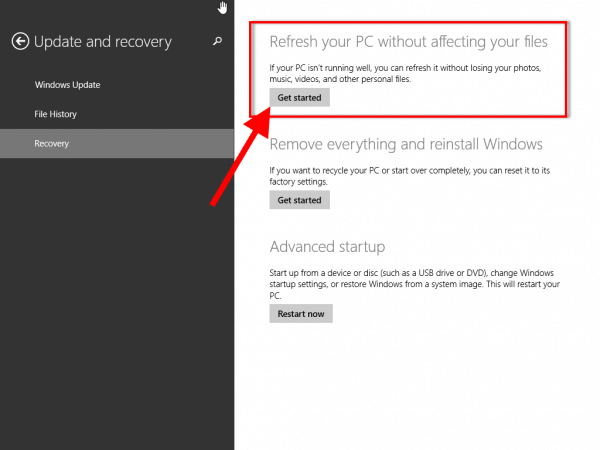Click Get started under Remove everything
The width and height of the screenshot is (600, 450).
(299, 200)
